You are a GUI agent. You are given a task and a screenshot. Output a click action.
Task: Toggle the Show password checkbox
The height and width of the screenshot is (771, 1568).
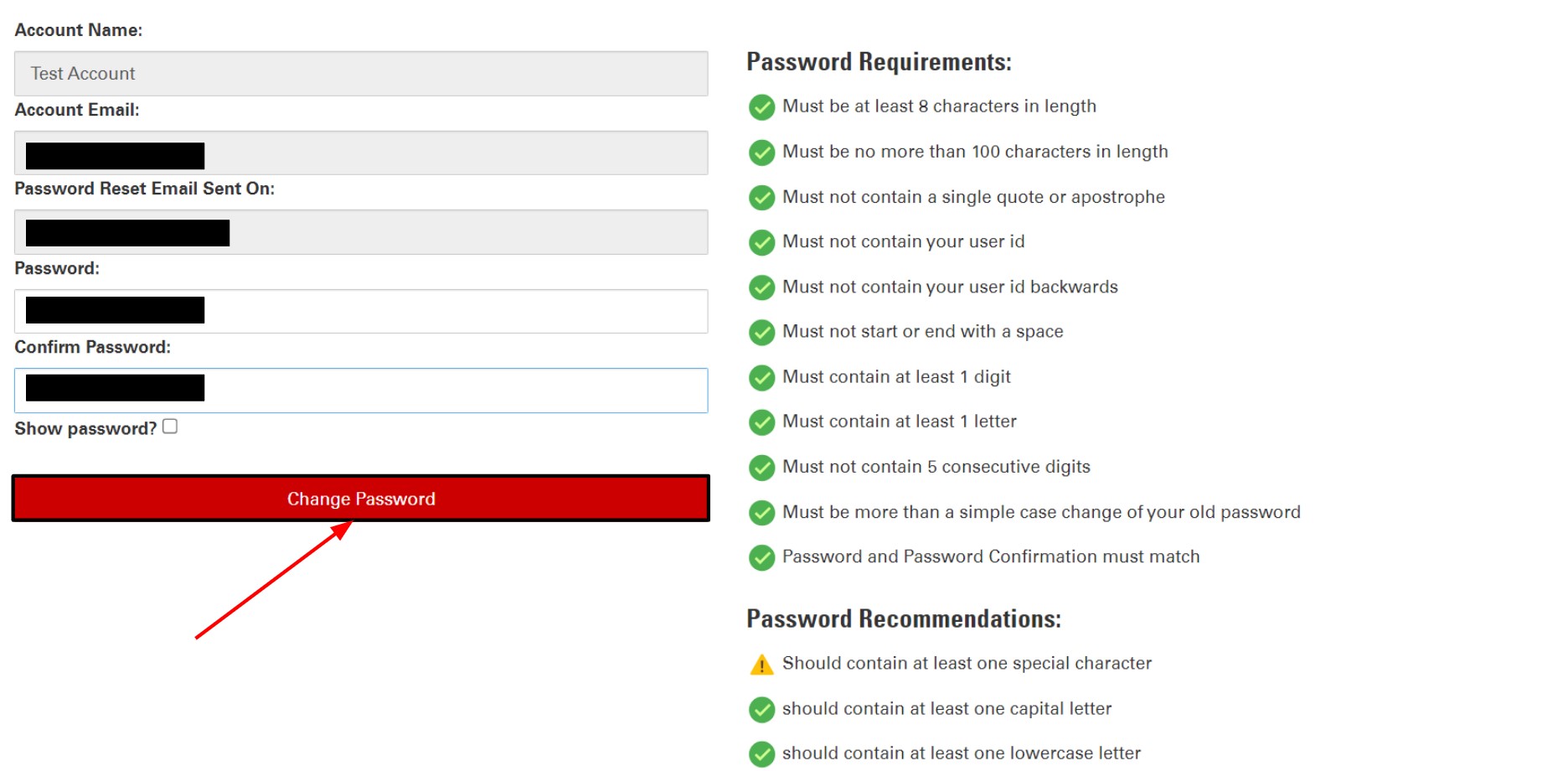coord(170,427)
